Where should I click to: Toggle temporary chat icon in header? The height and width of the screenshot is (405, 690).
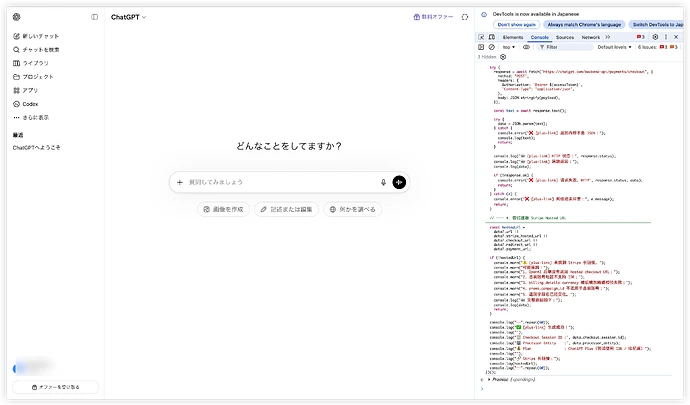(x=465, y=17)
